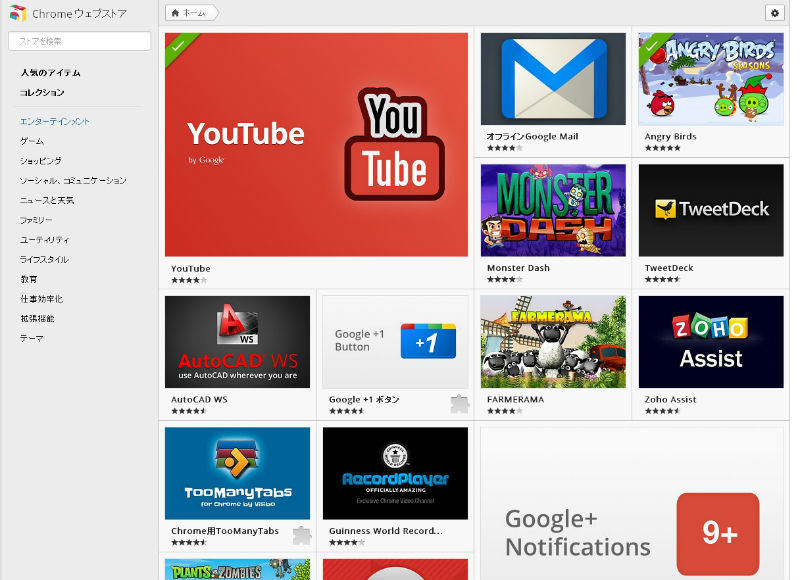The height and width of the screenshot is (580, 800).
Task: Click the Monster Dash title text
Action: point(518,268)
